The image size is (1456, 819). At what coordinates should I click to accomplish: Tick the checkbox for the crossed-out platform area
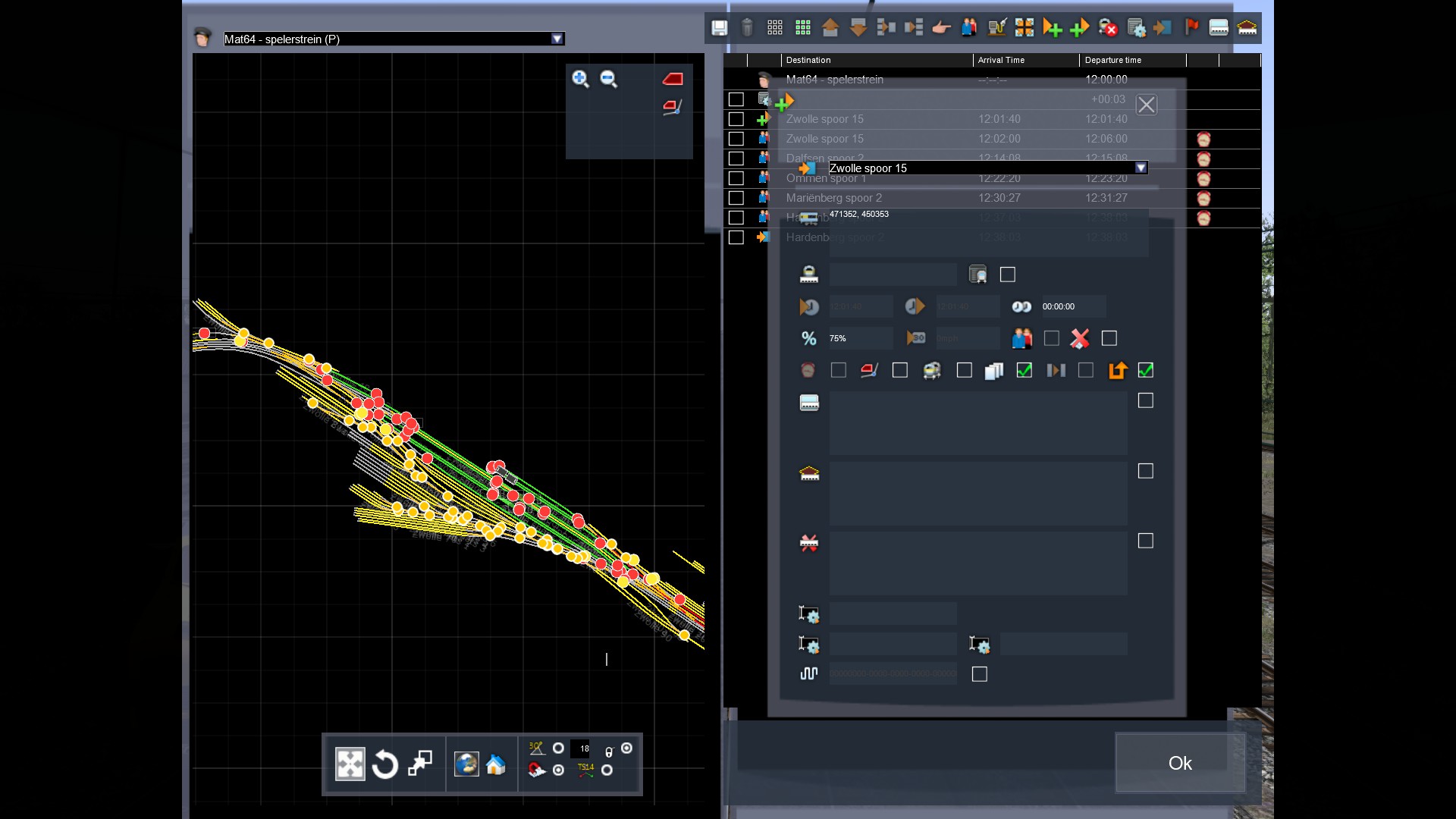(x=1146, y=541)
